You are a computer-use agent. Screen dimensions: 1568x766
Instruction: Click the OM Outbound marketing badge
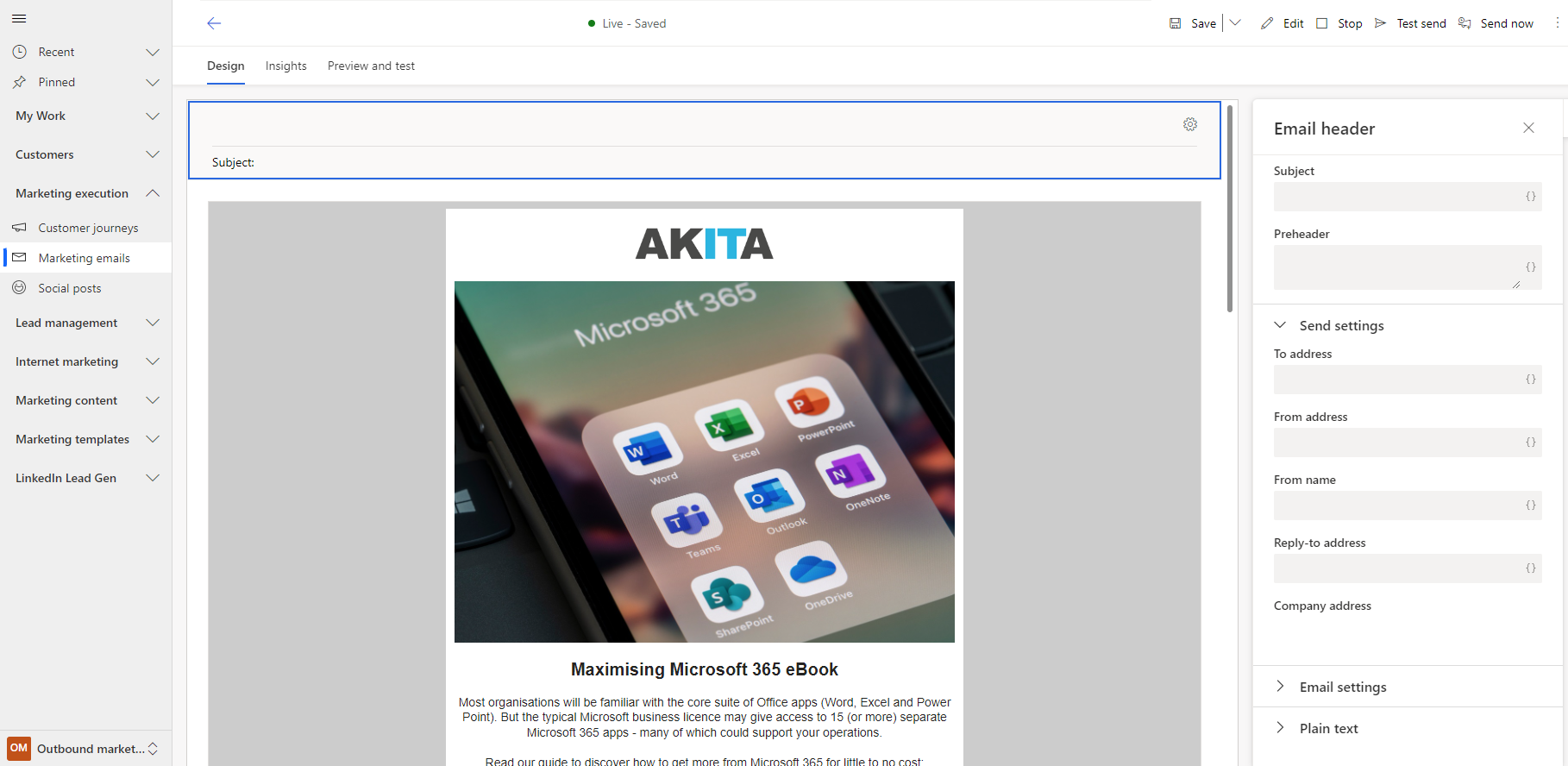tap(19, 748)
